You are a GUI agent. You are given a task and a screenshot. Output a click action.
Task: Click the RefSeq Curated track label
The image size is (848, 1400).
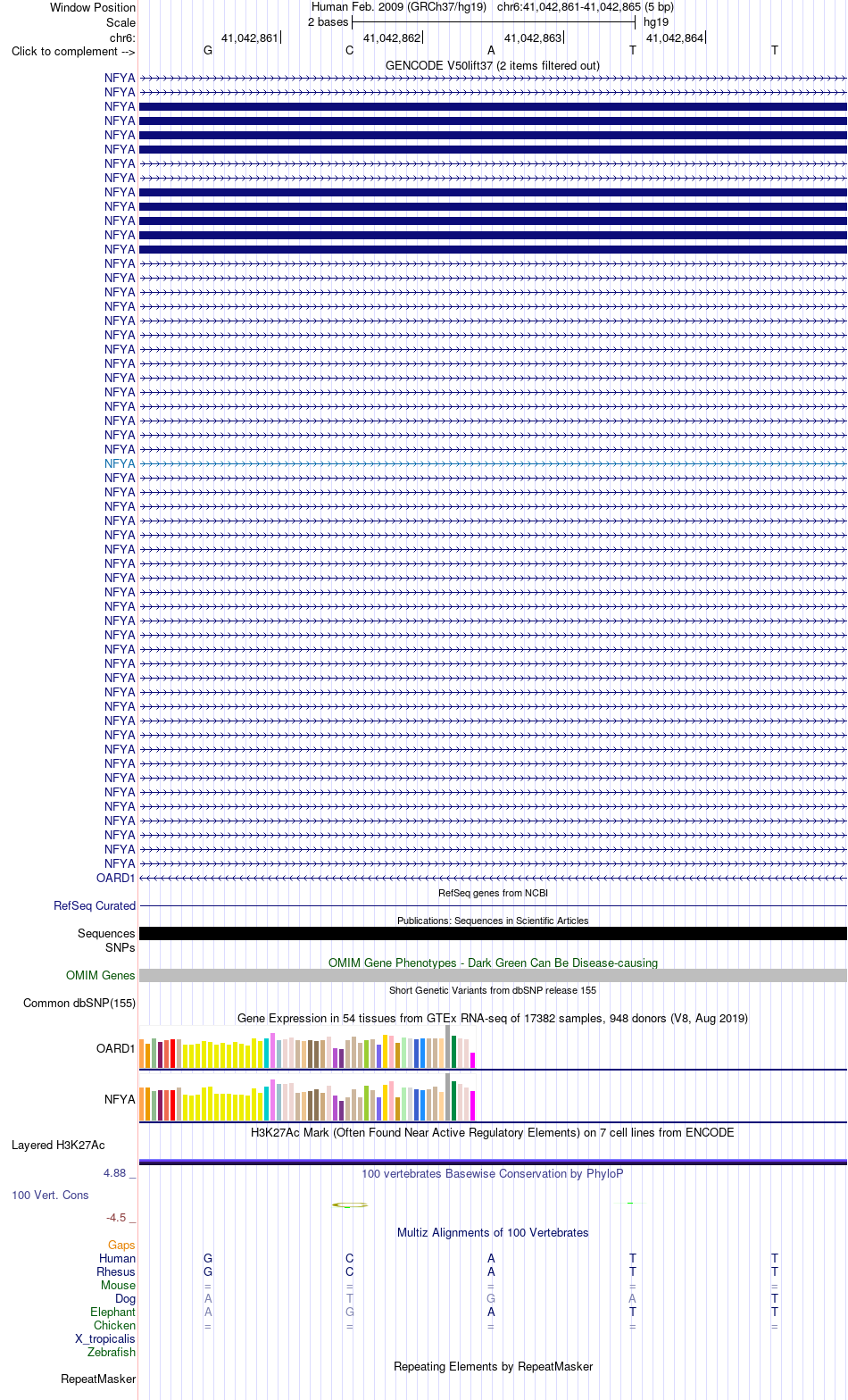95,905
